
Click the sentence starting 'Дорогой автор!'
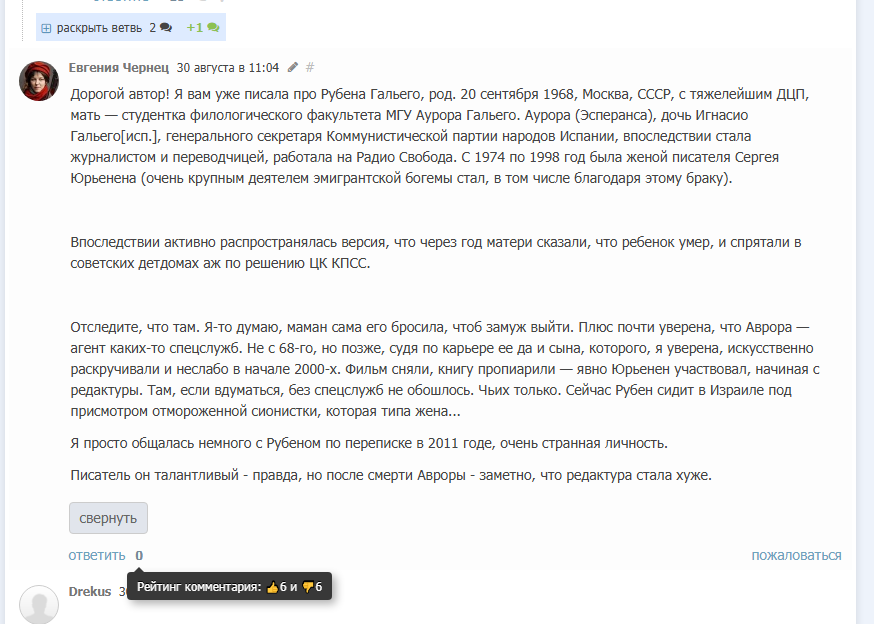[440, 136]
